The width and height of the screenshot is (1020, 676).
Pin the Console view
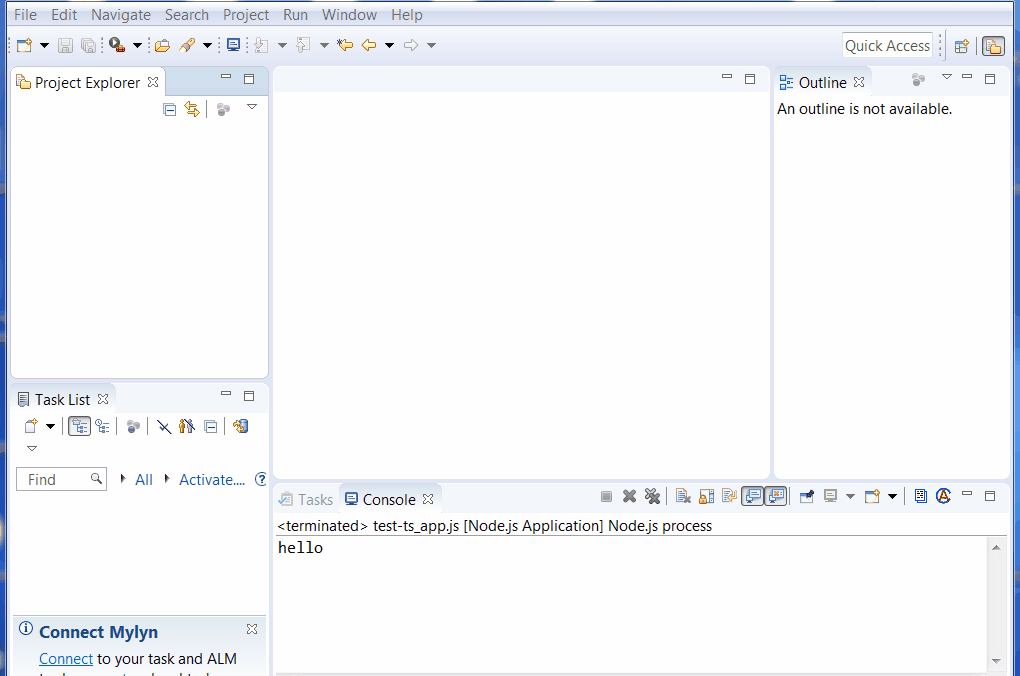[x=806, y=496]
